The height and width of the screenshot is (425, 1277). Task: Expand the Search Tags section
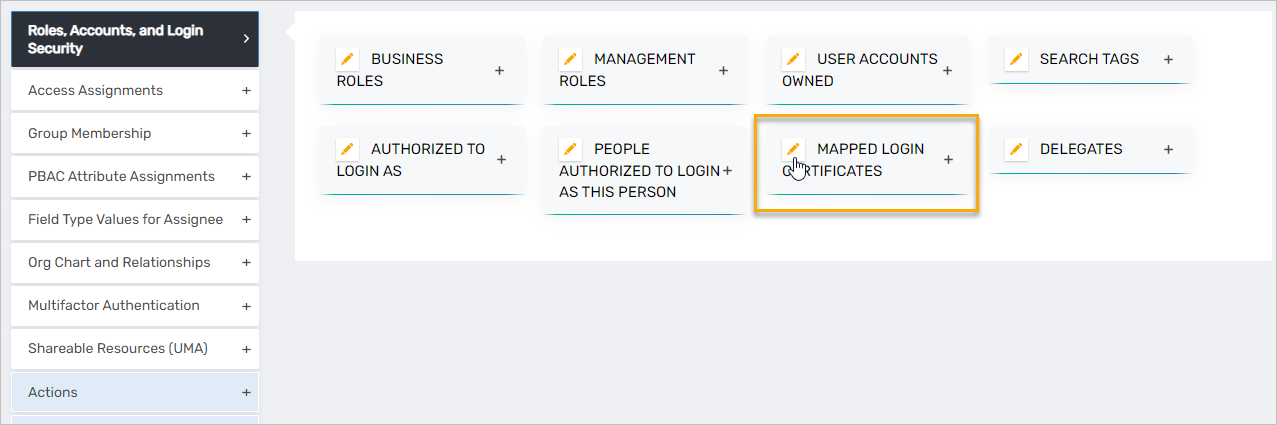1168,59
